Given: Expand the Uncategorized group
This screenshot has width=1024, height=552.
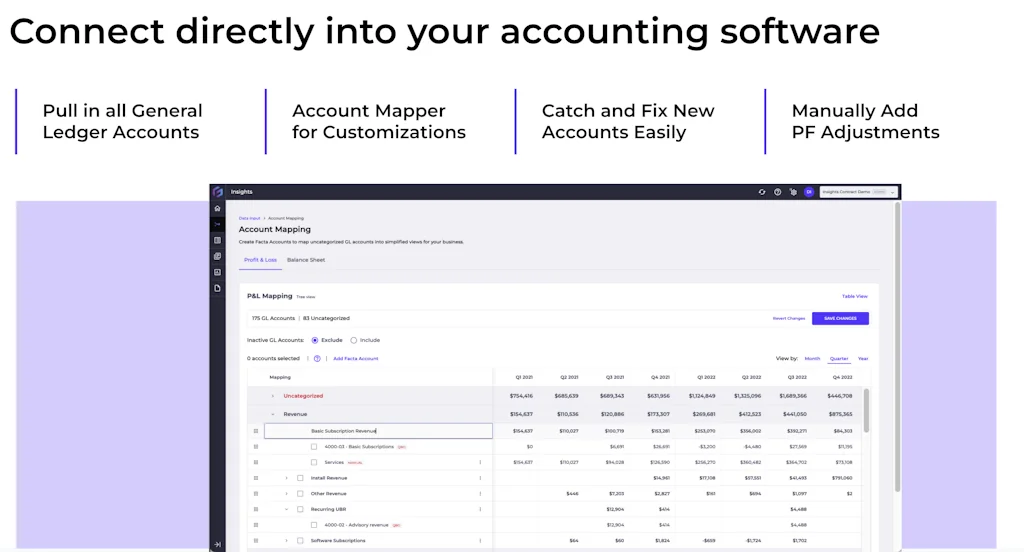Looking at the screenshot, I should coord(273,396).
